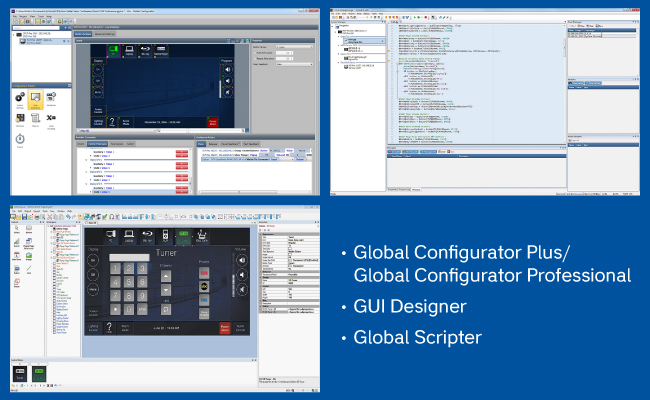Select the Timers clock icon
Viewport: 650px width, 400px height.
20,139
